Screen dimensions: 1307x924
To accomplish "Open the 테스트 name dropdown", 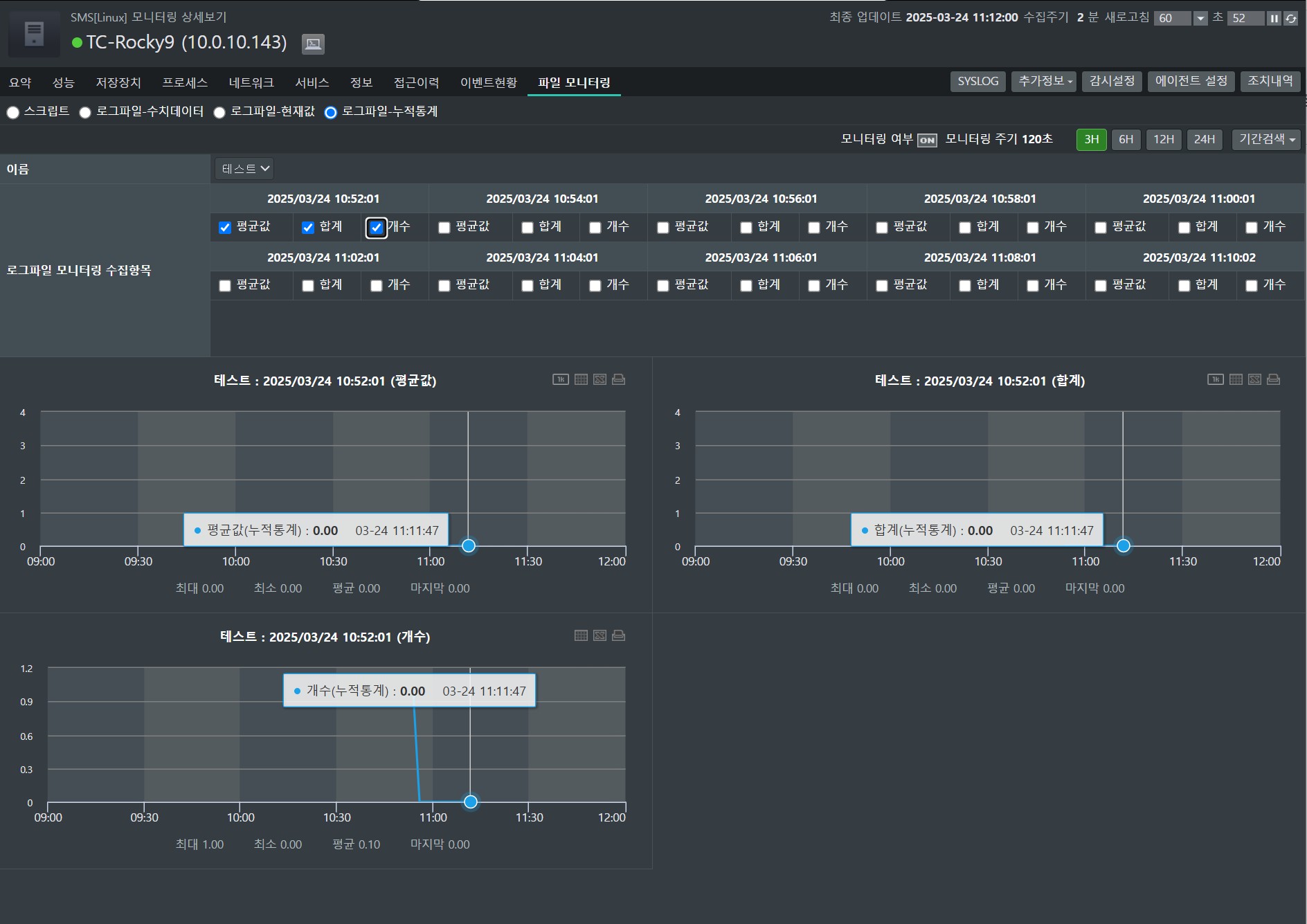I will pyautogui.click(x=245, y=169).
